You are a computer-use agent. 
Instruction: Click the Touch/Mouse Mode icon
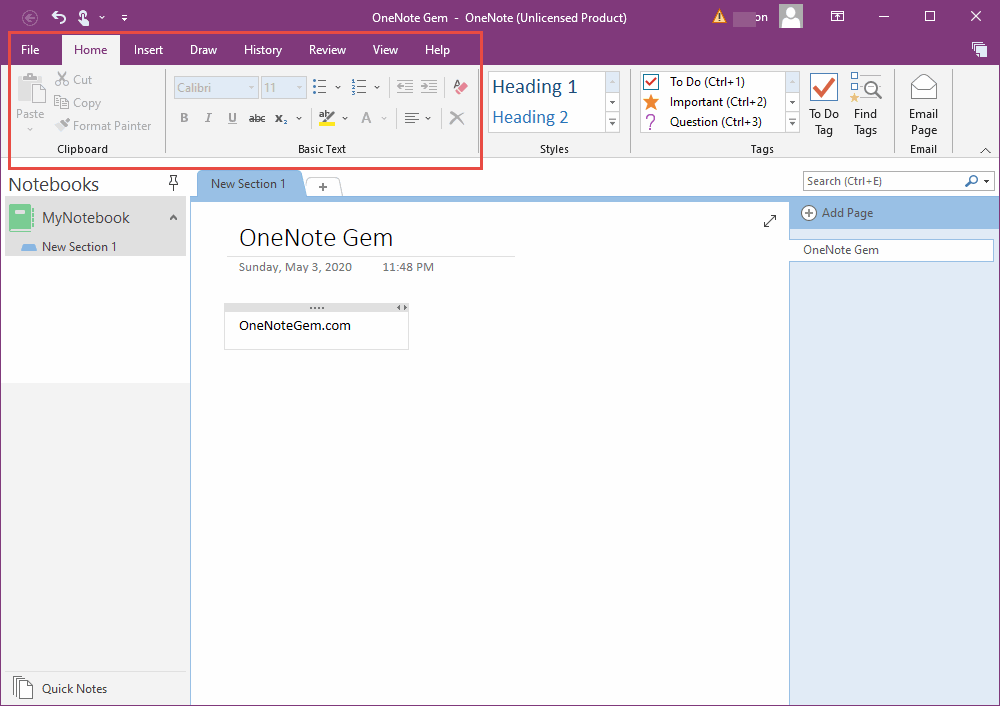tap(83, 17)
